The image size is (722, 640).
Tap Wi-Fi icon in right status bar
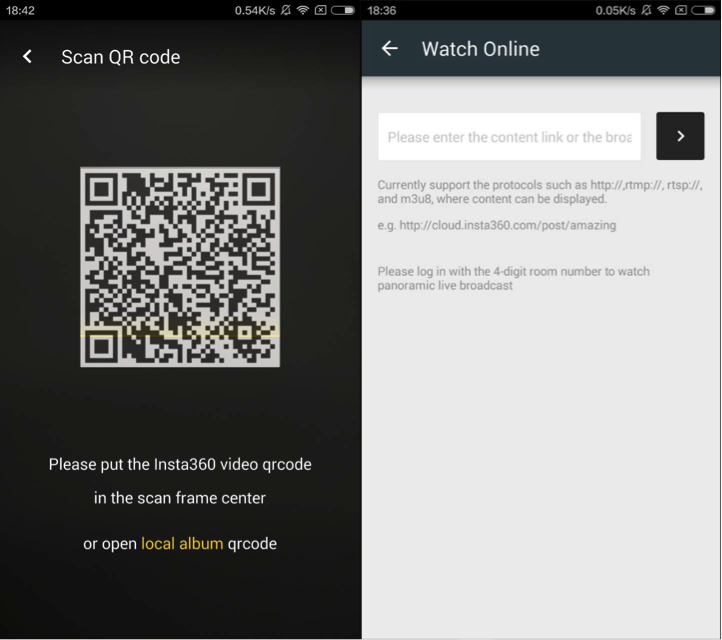(663, 10)
